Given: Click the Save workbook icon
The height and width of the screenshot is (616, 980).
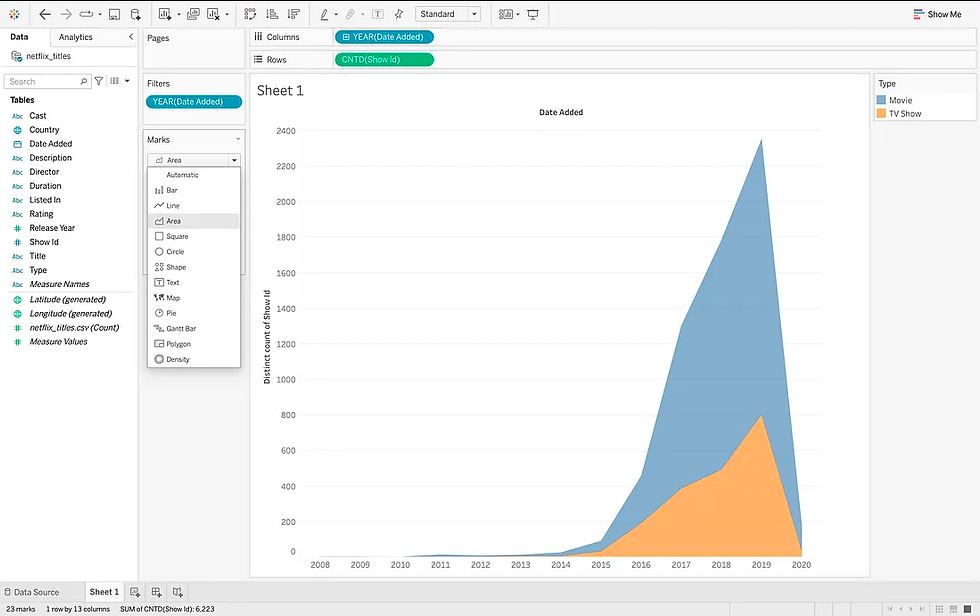Looking at the screenshot, I should (x=114, y=14).
